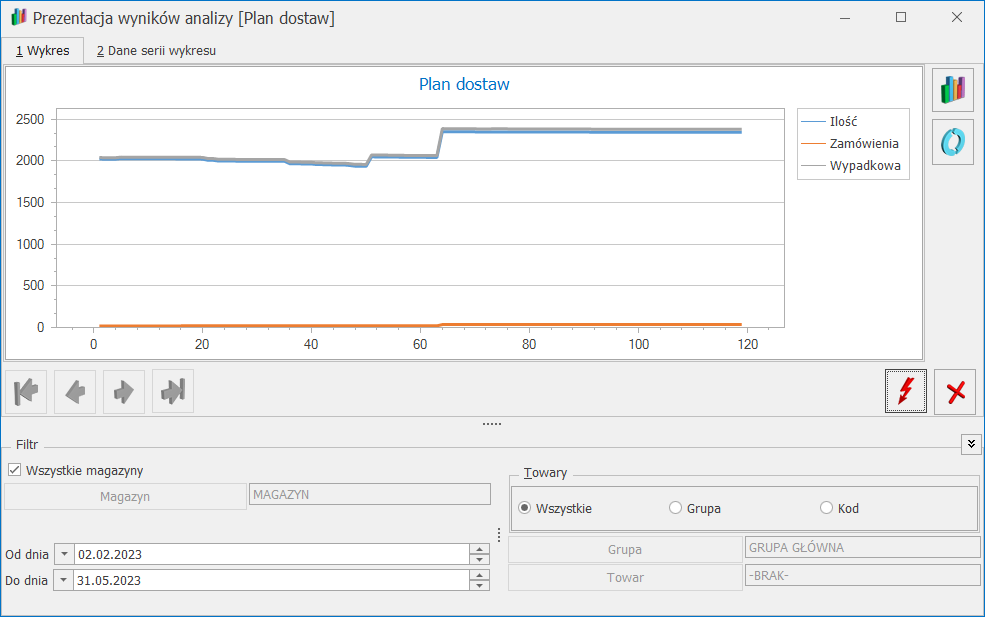985x617 pixels.
Task: Toggle the Wszystkie magazyny checkbox
Action: click(14, 470)
